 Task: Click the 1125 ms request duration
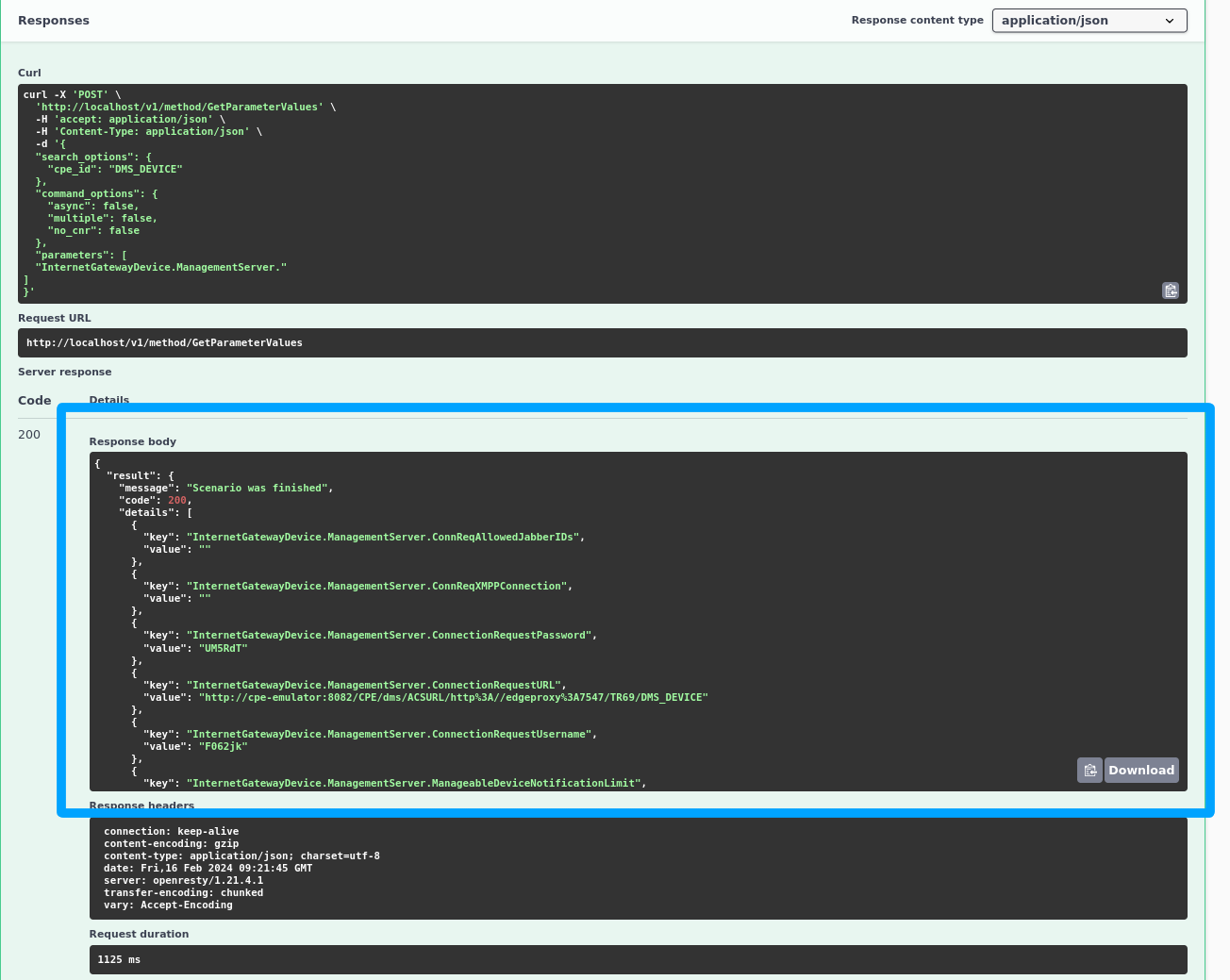(x=119, y=960)
